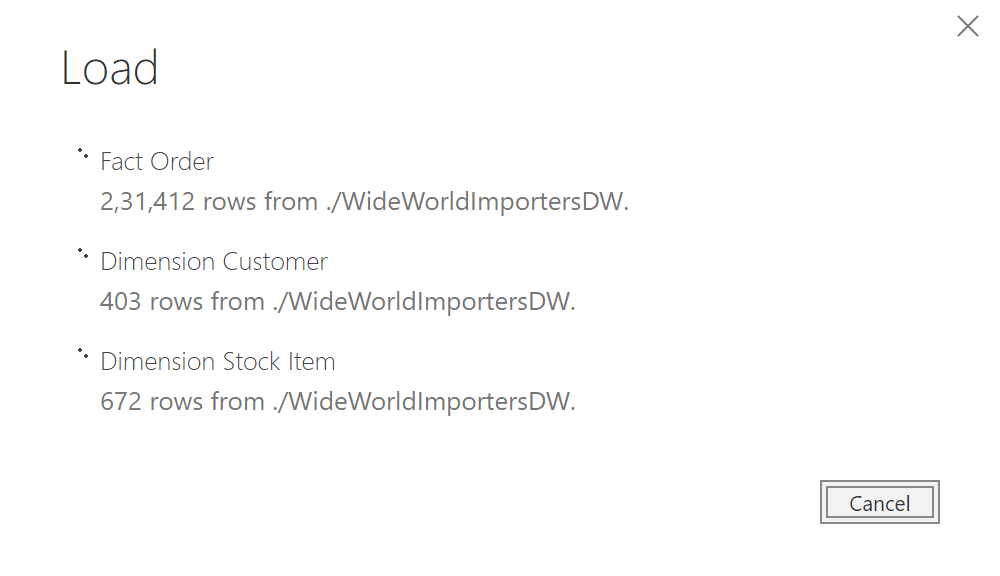This screenshot has width=1000, height=576.
Task: Select the Dimension Customer table name
Action: (x=214, y=261)
